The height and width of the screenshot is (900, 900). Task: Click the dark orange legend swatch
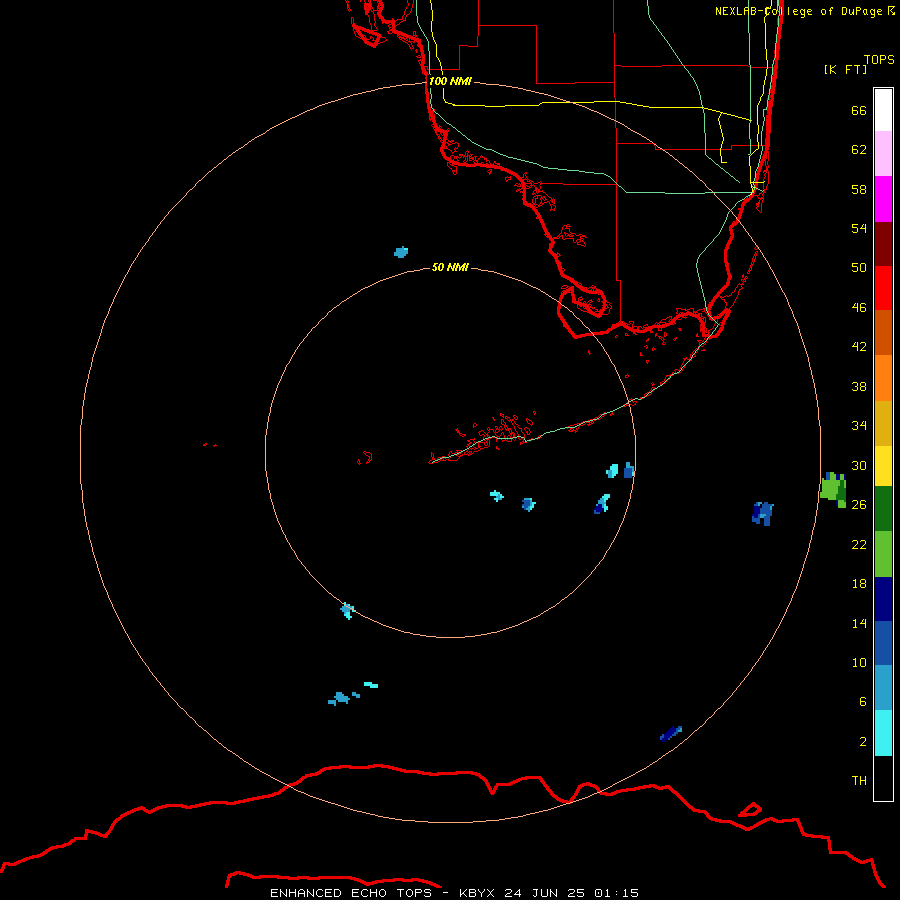(x=883, y=332)
